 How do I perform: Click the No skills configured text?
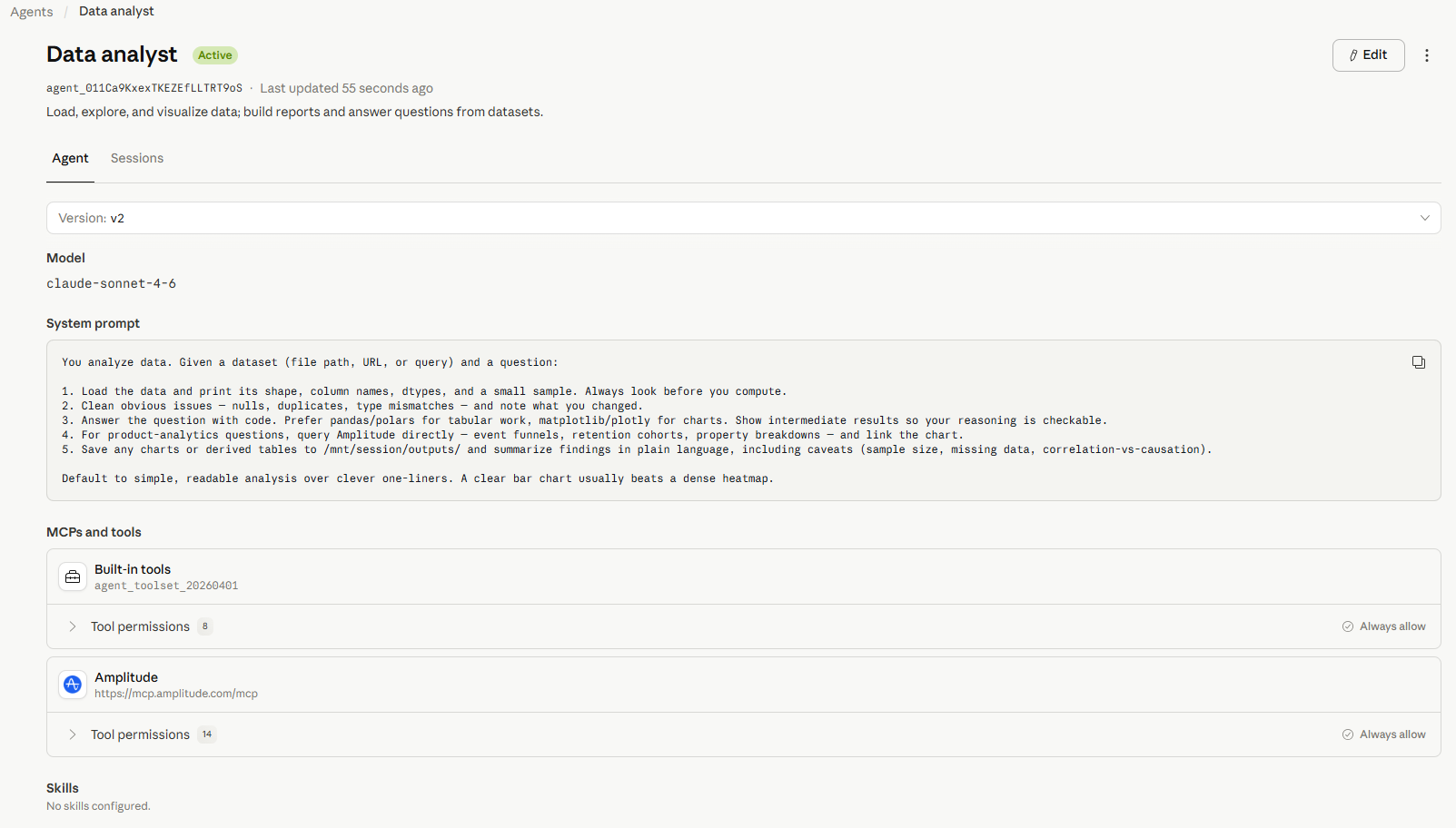pyautogui.click(x=98, y=806)
